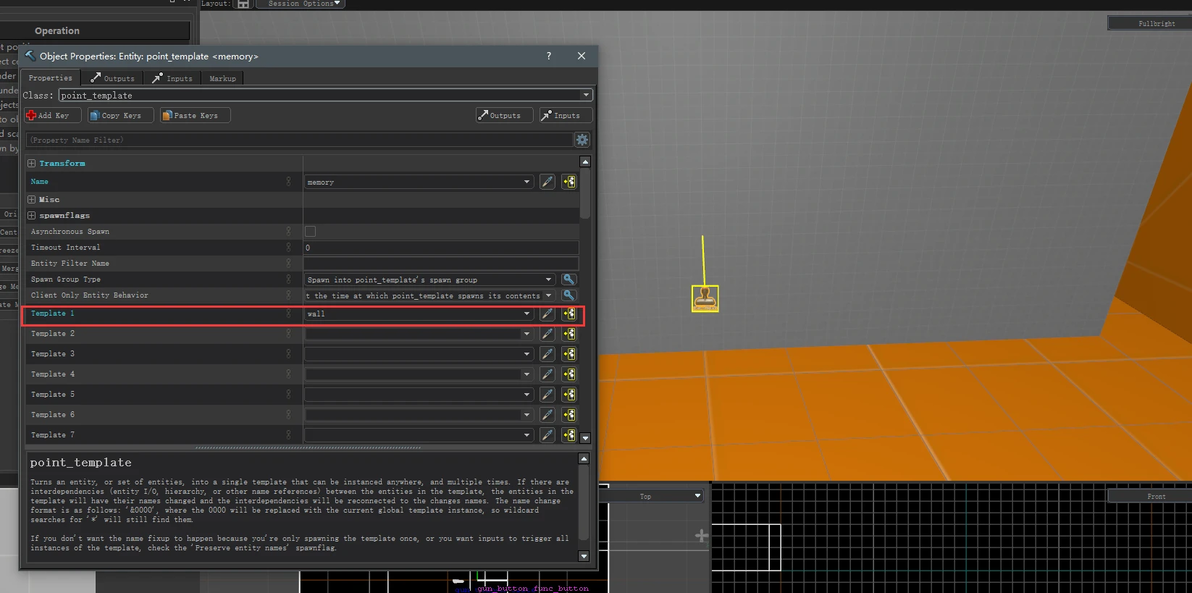Click the eyedropper picker for Template 3

pos(547,354)
